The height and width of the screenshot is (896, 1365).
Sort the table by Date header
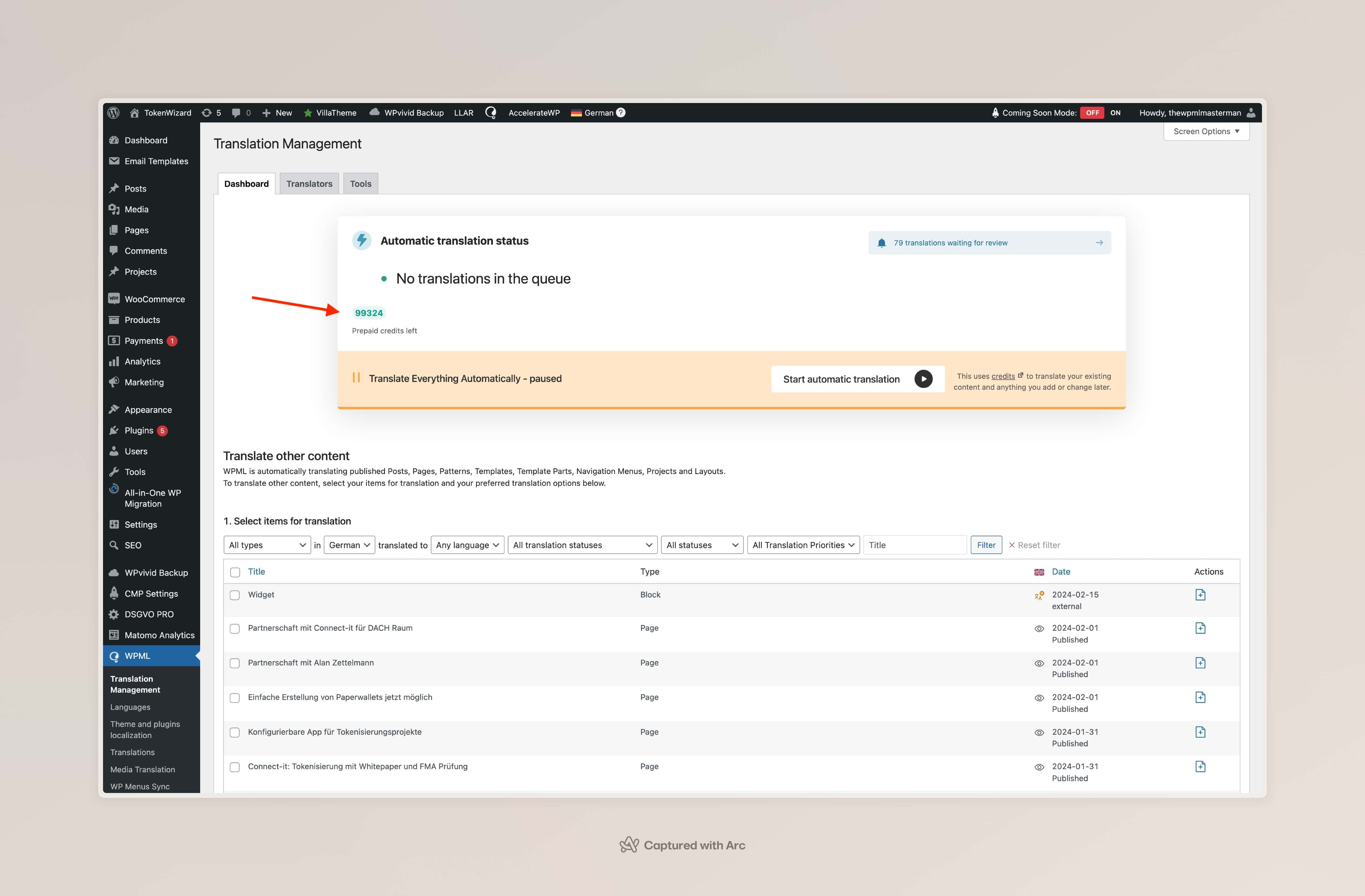(x=1061, y=571)
